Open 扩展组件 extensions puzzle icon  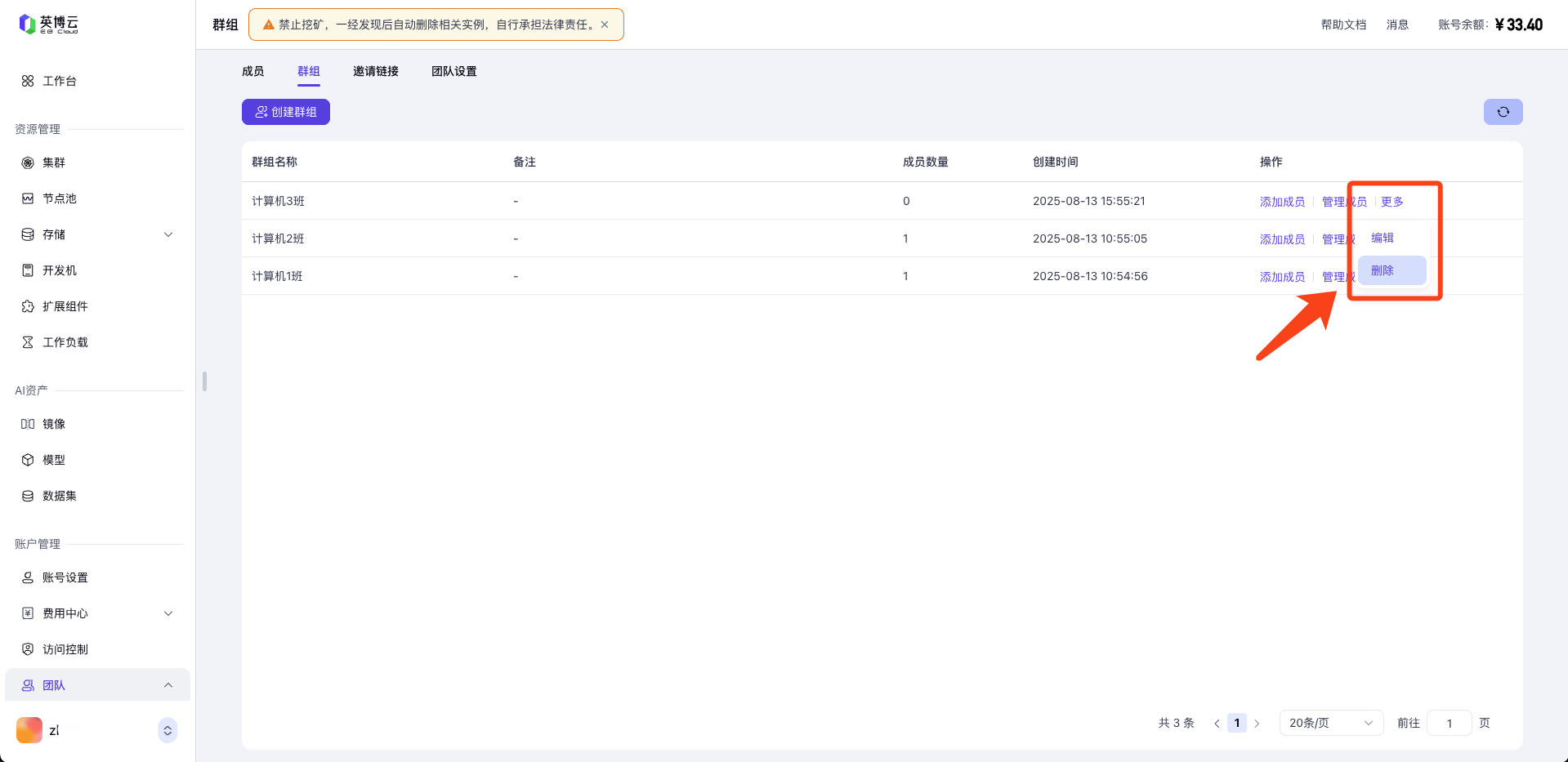click(28, 306)
